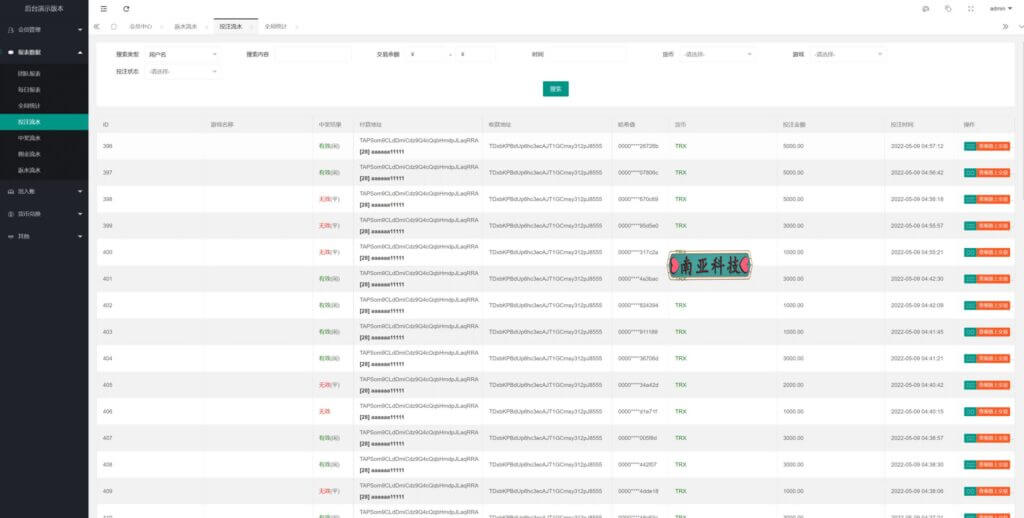Switch to the first tab beside home icon

[x=140, y=27]
